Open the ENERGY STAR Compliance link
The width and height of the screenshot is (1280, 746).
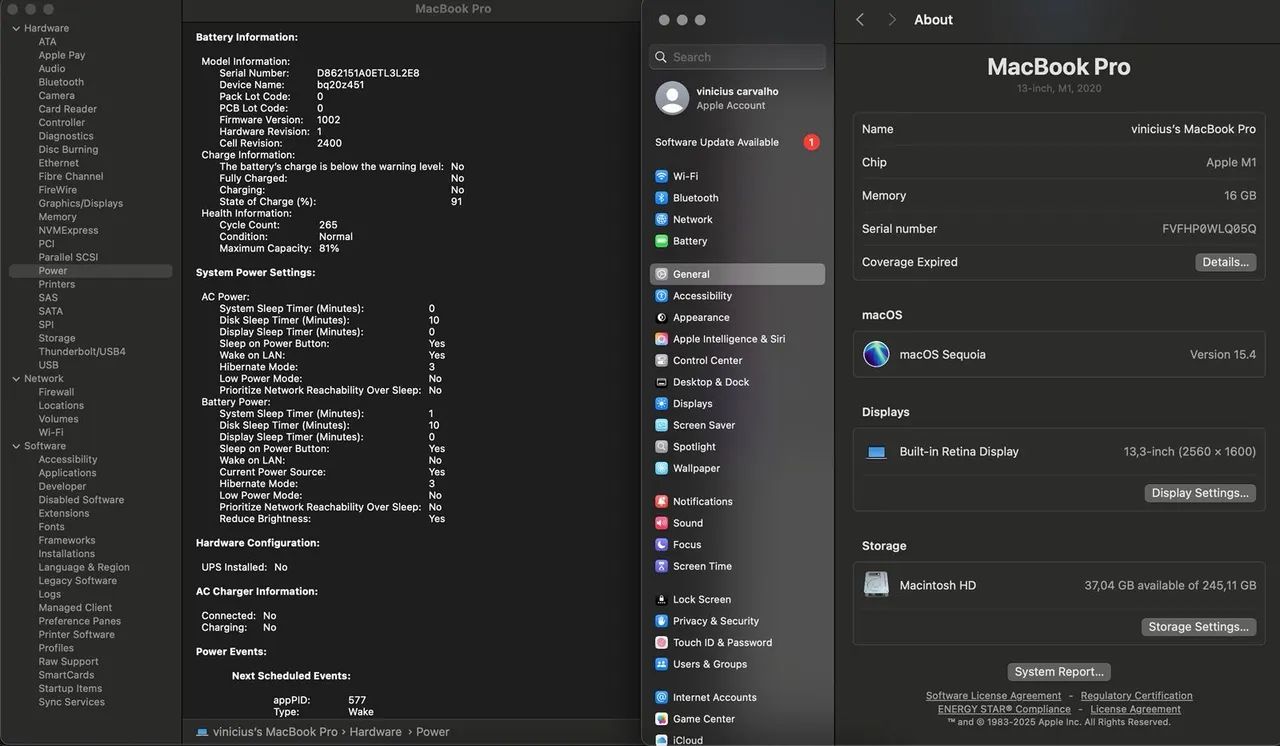[x=1004, y=709]
